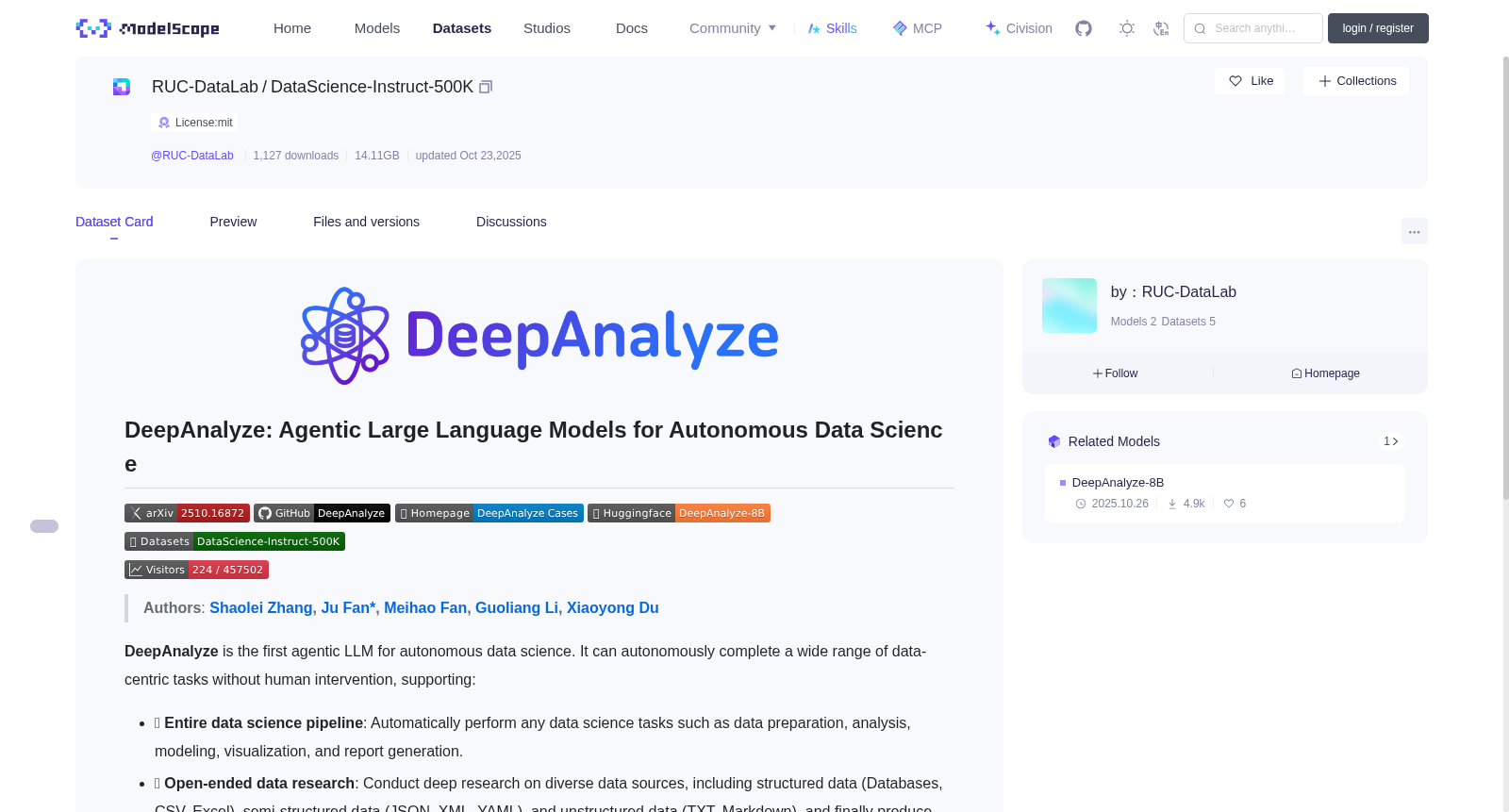This screenshot has height=812, width=1509.
Task: Click the Datasets DataScience-Instruct-500K badge
Action: coord(235,541)
